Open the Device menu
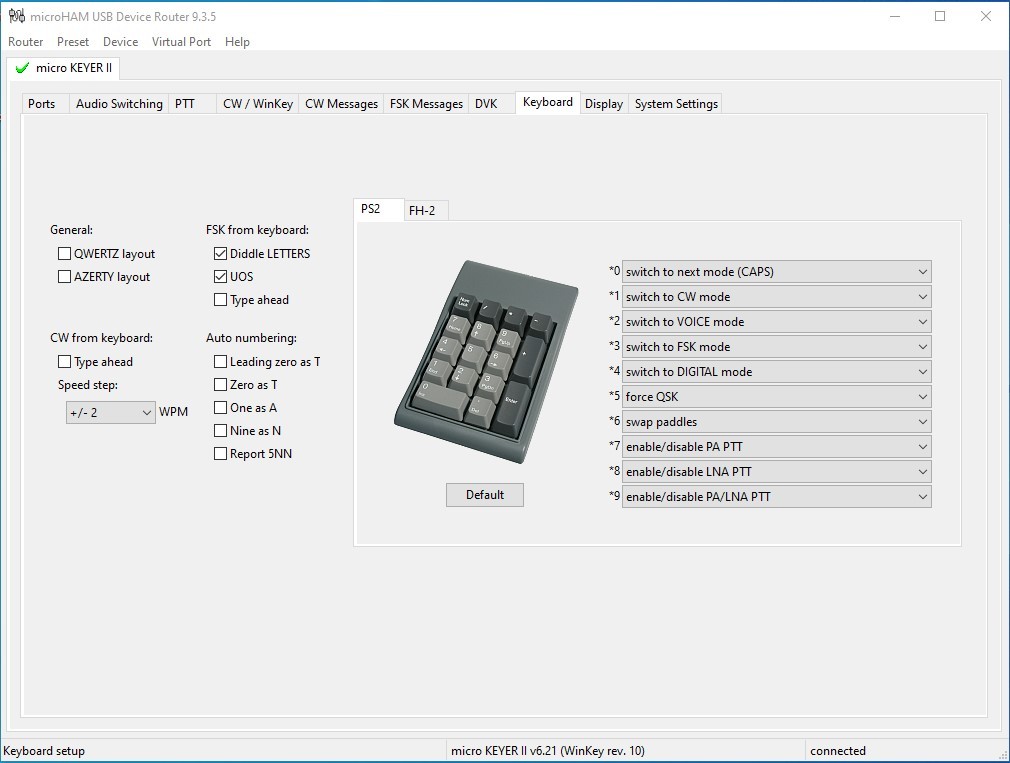 click(x=120, y=42)
